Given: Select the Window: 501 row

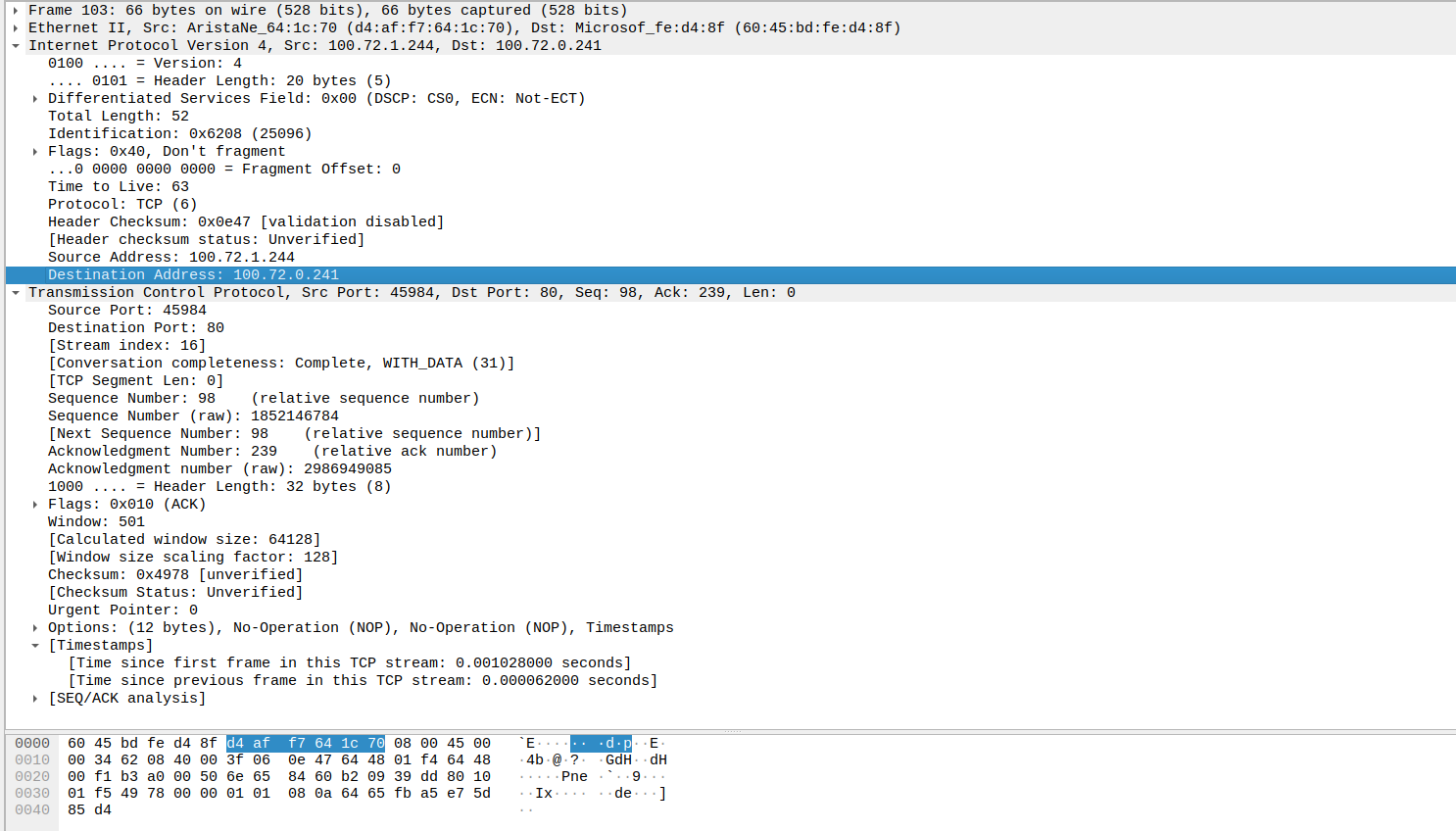Looking at the screenshot, I should [731, 521].
